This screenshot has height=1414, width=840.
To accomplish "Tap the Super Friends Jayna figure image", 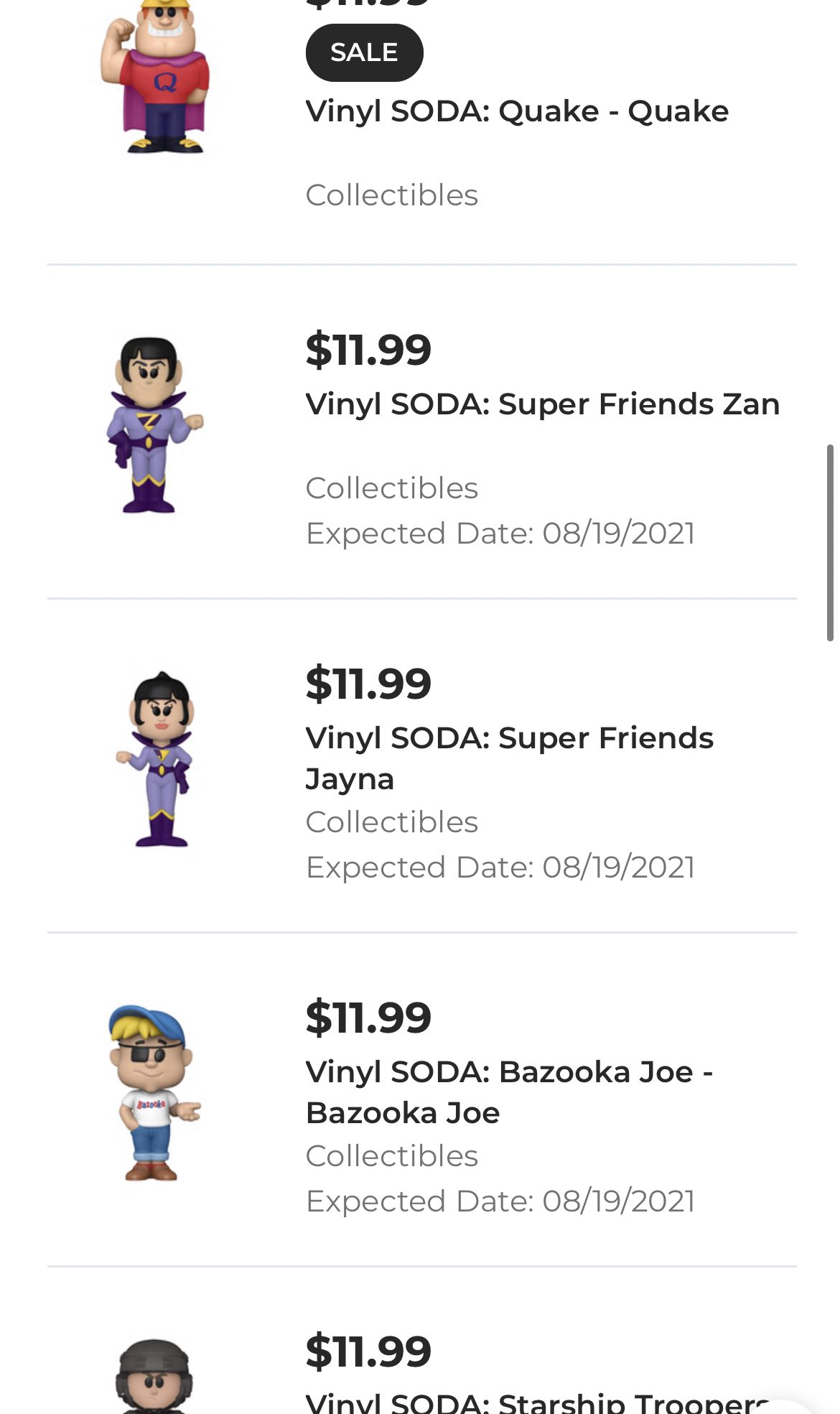I will click(x=155, y=759).
